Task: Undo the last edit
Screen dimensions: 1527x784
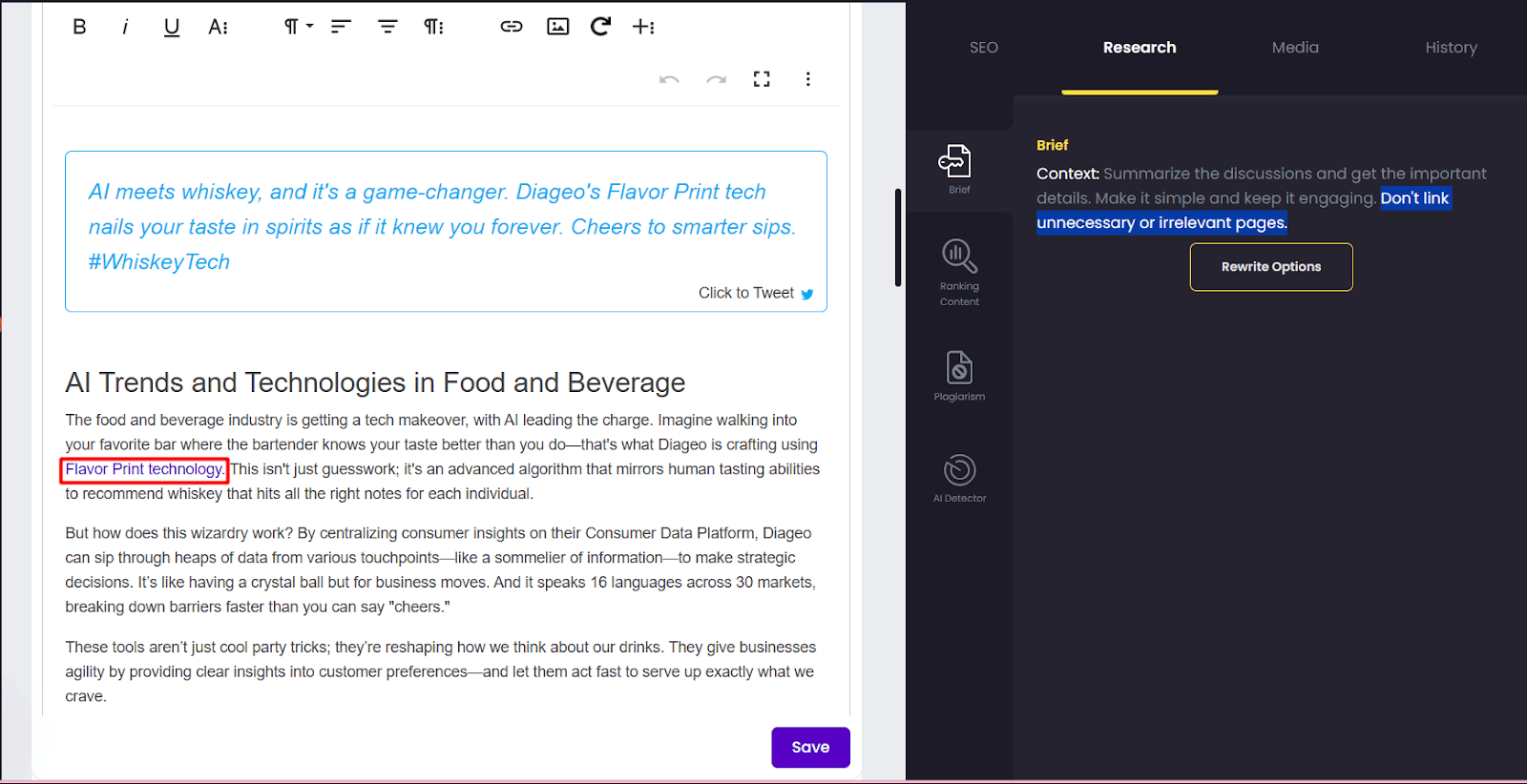Action: tap(669, 79)
